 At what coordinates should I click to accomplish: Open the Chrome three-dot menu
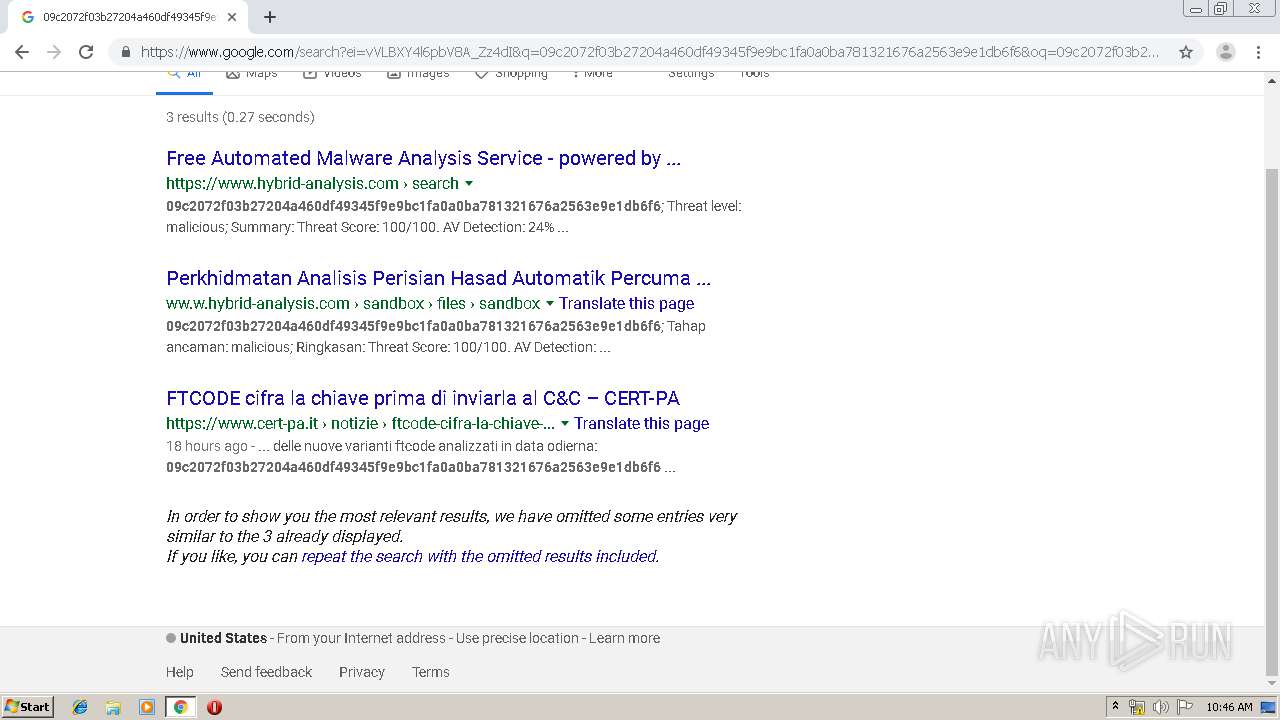[x=1258, y=52]
